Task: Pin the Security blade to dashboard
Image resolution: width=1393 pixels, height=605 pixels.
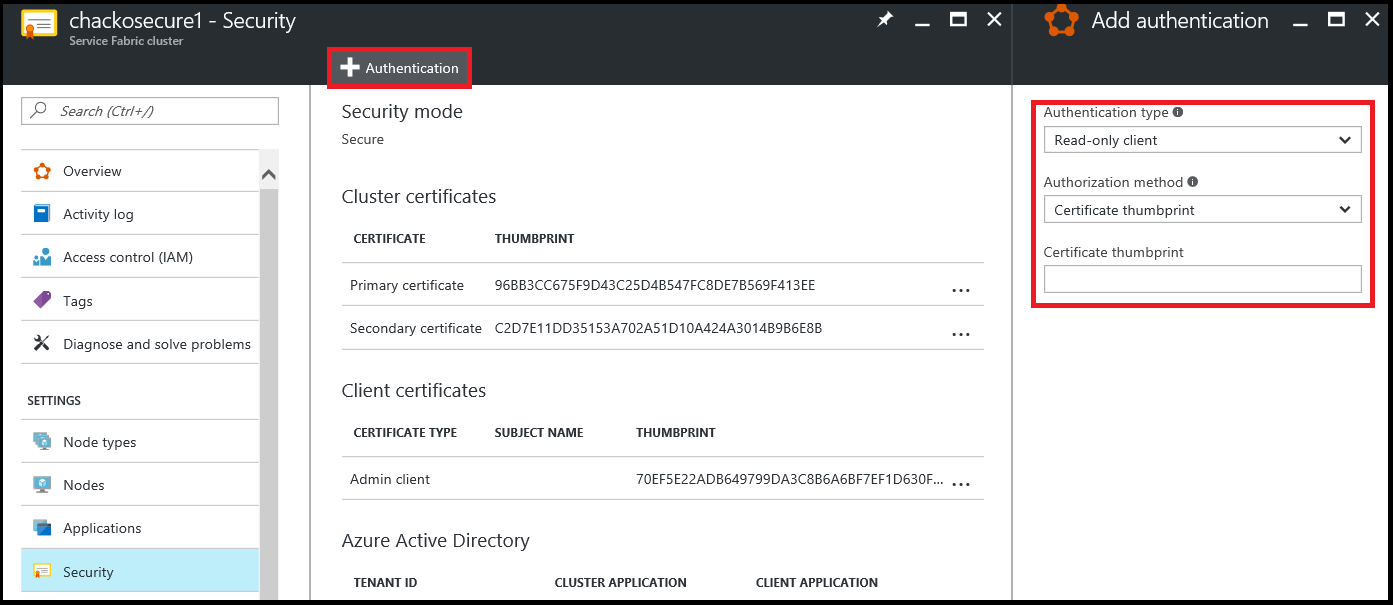Action: [x=885, y=20]
